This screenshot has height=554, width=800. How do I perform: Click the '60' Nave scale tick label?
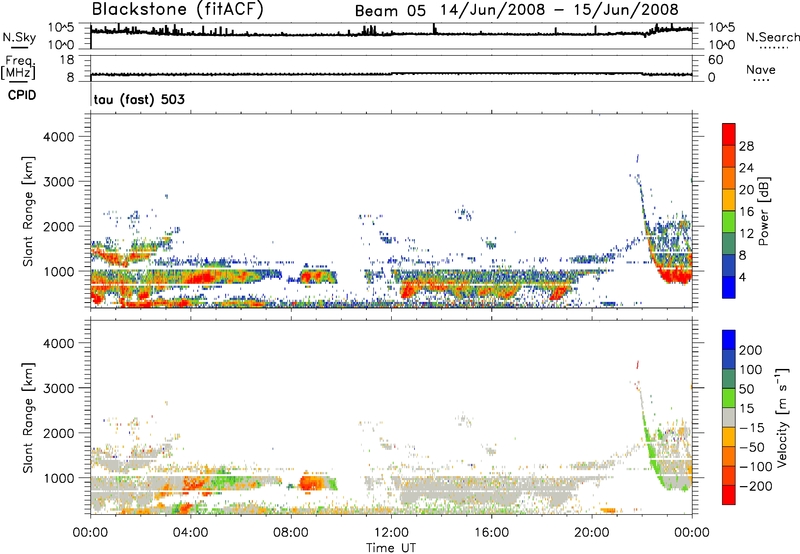(715, 60)
